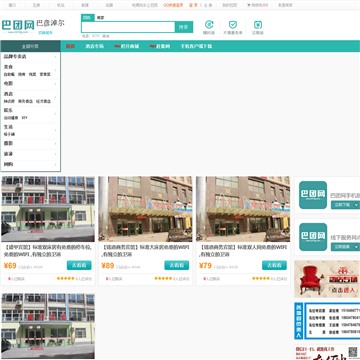Viewport: 360px width, 360px height.
Task: Click the 随时退 refund guarantee icon
Action: (209, 25)
